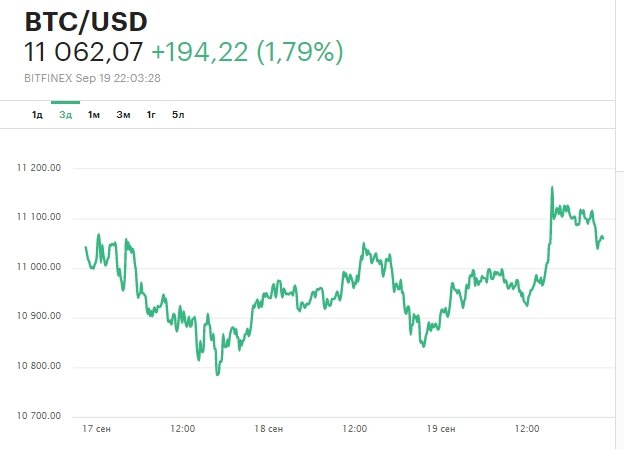624x449 pixels.
Task: Click the 18 сен date marker
Action: 268,429
